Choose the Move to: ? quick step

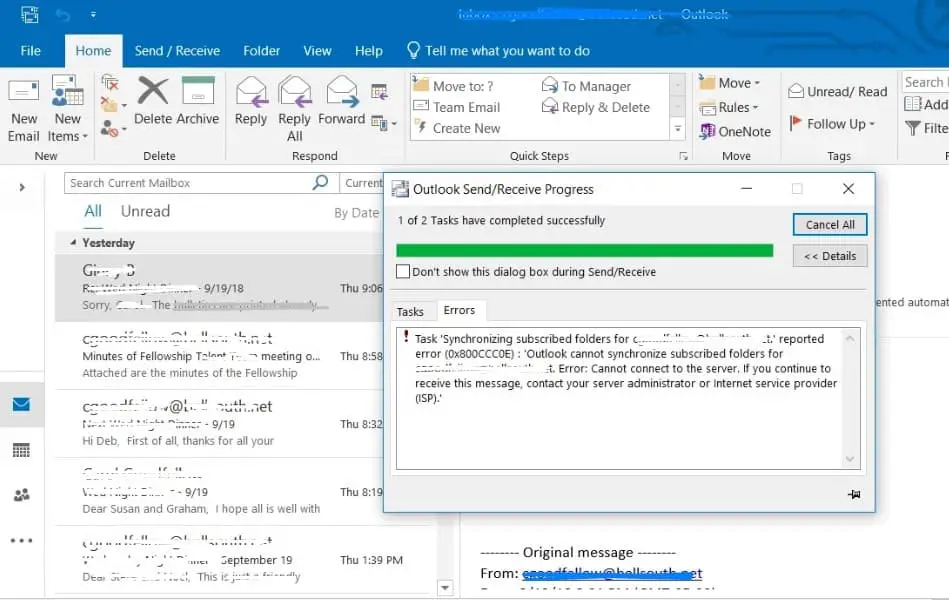pyautogui.click(x=453, y=86)
